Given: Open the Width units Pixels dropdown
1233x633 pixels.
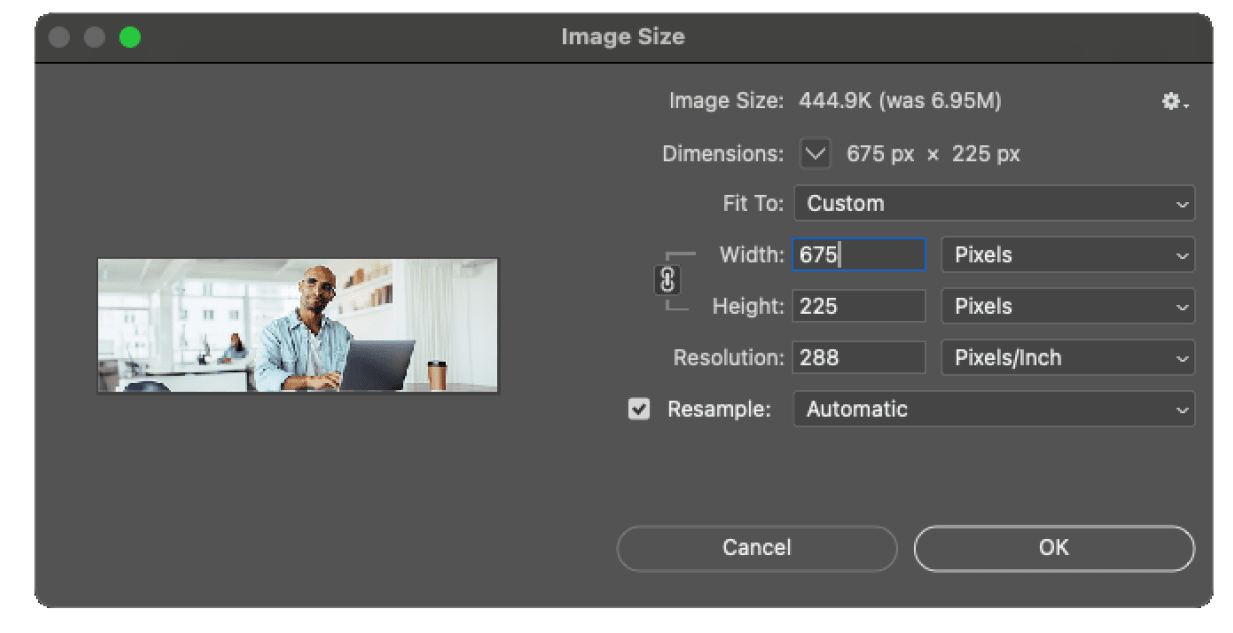Looking at the screenshot, I should click(1067, 255).
